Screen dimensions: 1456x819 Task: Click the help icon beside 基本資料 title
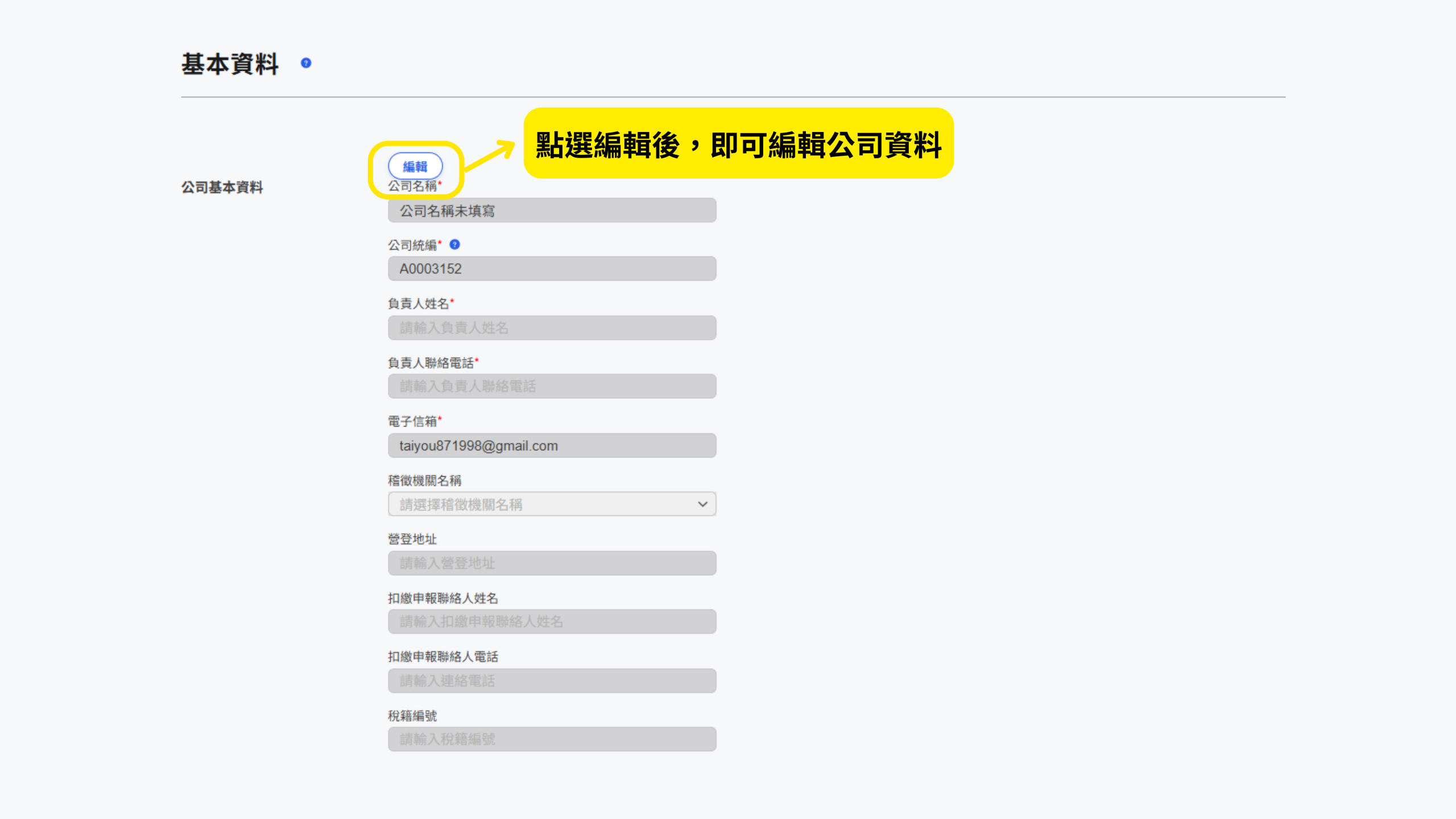coord(306,63)
